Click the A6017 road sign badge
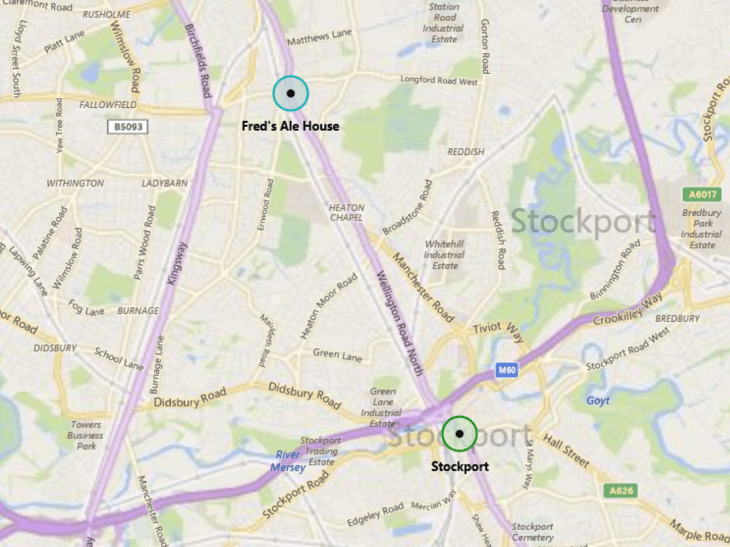 [702, 194]
